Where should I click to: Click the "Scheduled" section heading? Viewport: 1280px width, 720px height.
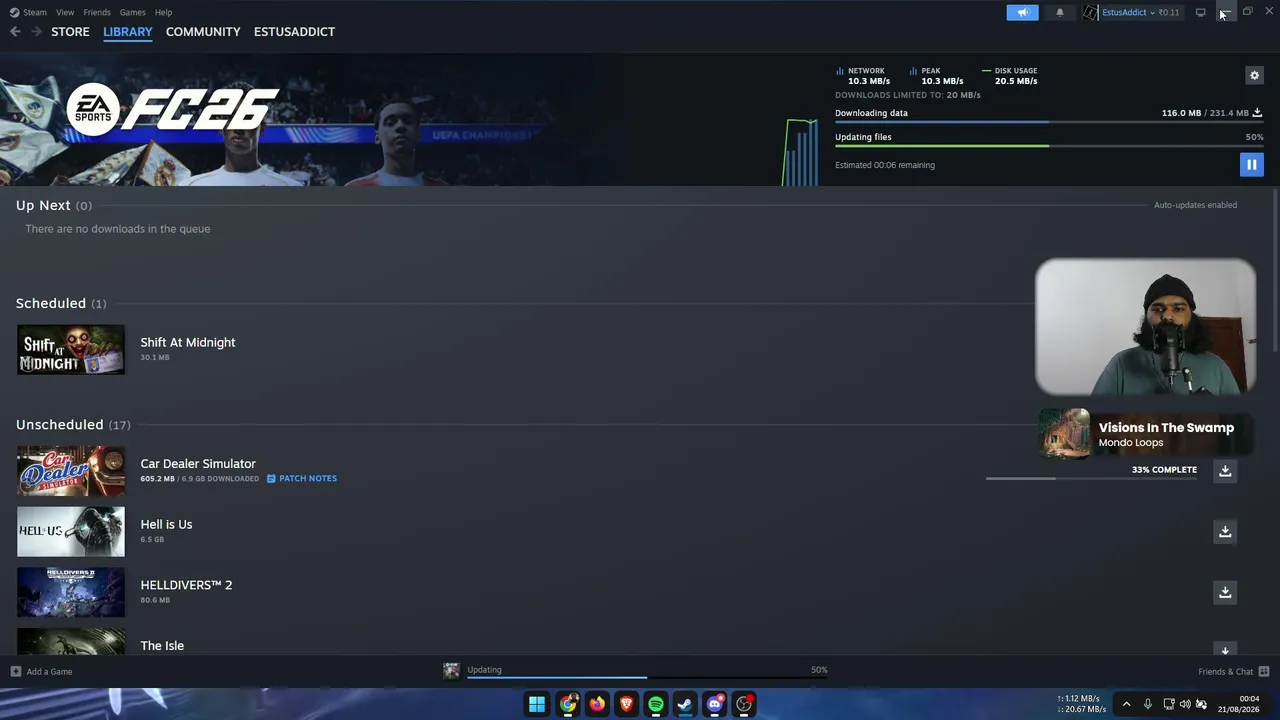[x=51, y=303]
